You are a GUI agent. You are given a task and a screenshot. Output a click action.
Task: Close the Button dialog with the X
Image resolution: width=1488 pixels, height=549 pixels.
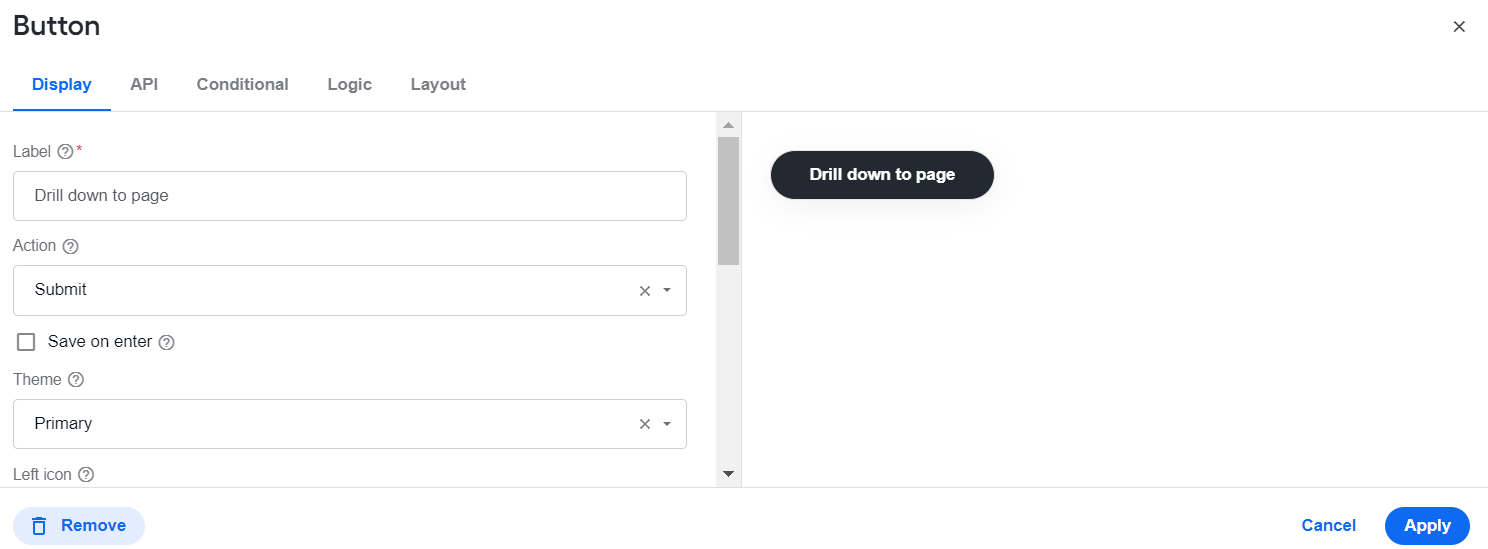pyautogui.click(x=1459, y=27)
